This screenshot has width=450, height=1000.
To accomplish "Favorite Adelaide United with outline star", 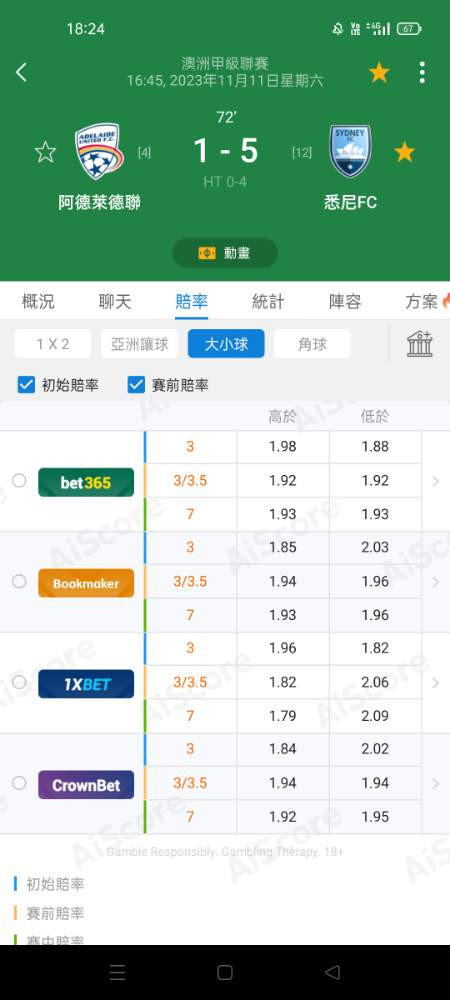I will click(45, 152).
